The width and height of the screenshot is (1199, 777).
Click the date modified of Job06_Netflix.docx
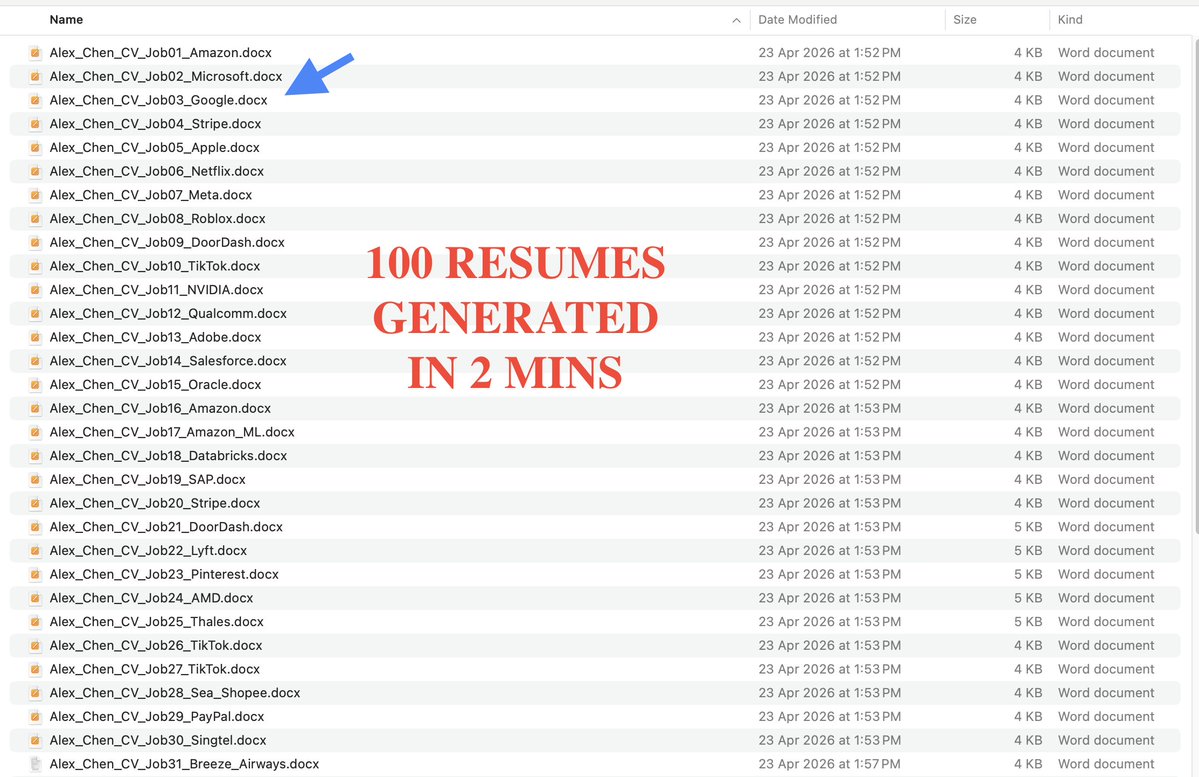[830, 171]
